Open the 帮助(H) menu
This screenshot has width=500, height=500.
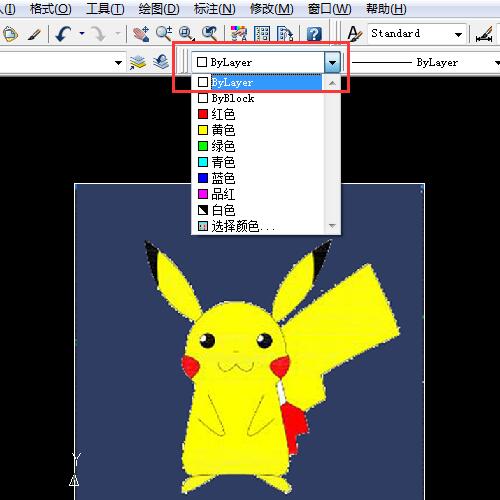coord(386,9)
